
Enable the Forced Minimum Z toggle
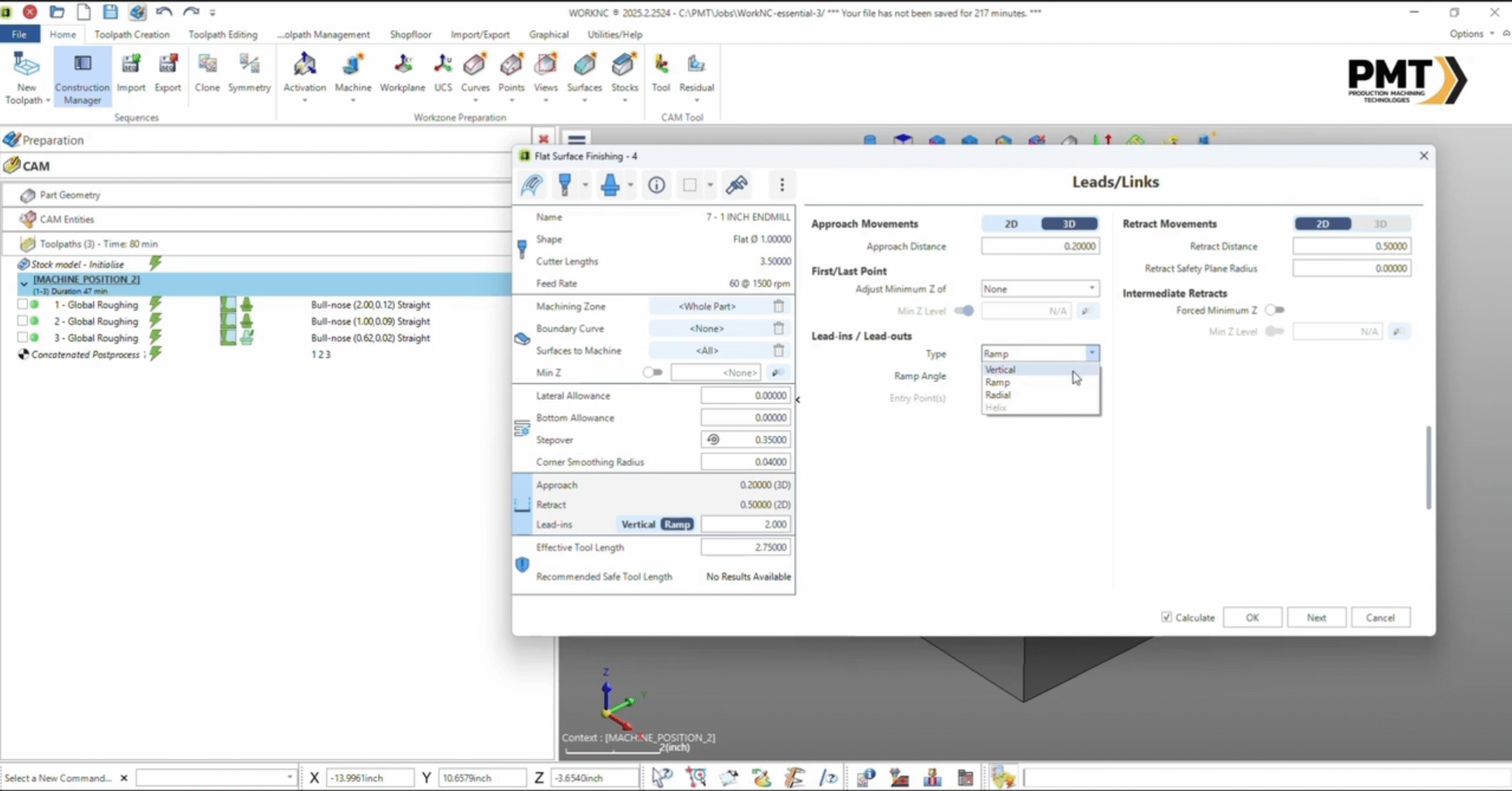click(x=1274, y=310)
